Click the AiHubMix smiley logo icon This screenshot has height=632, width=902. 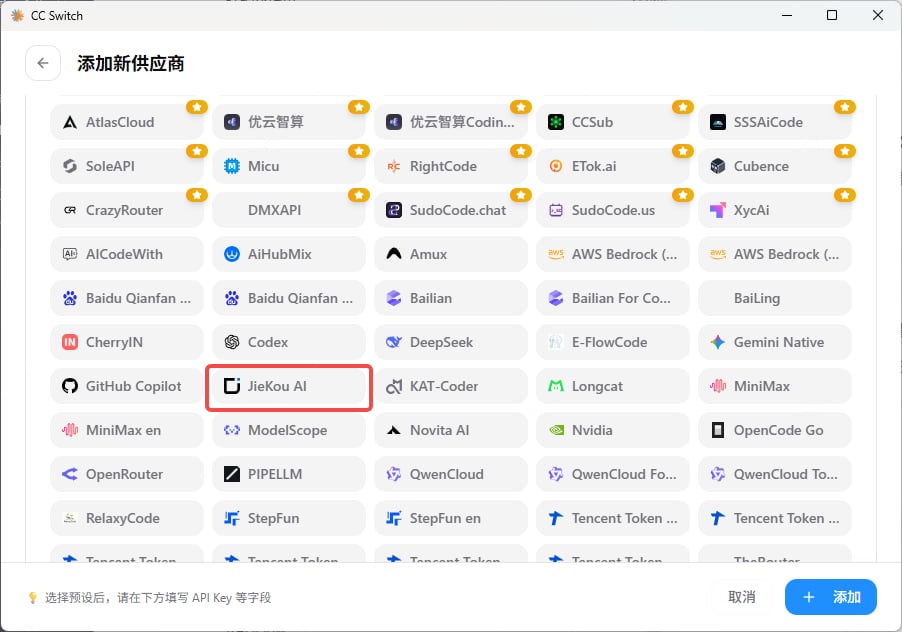point(232,254)
